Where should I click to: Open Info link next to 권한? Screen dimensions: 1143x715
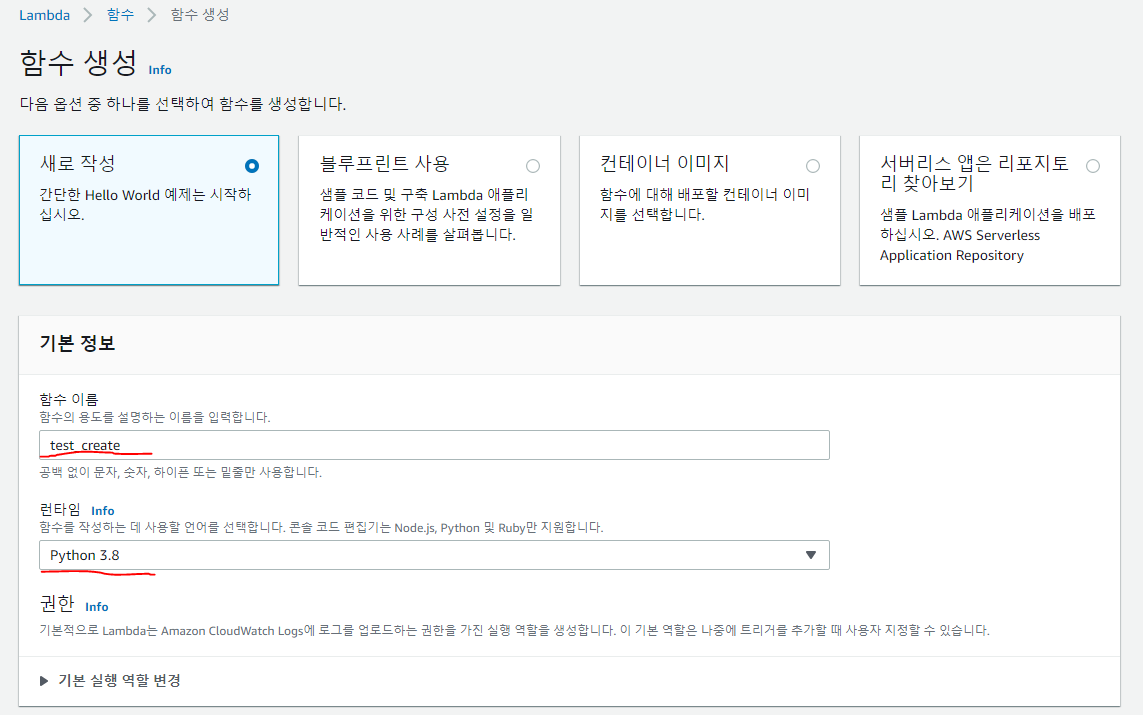[x=96, y=607]
